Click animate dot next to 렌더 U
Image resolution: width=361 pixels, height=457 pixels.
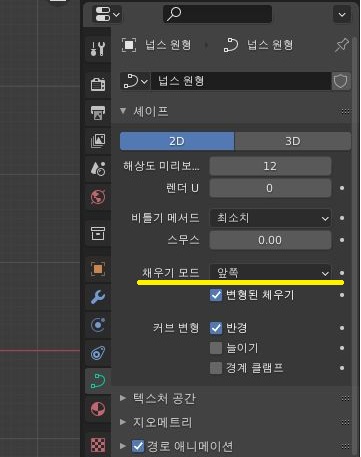(342, 188)
